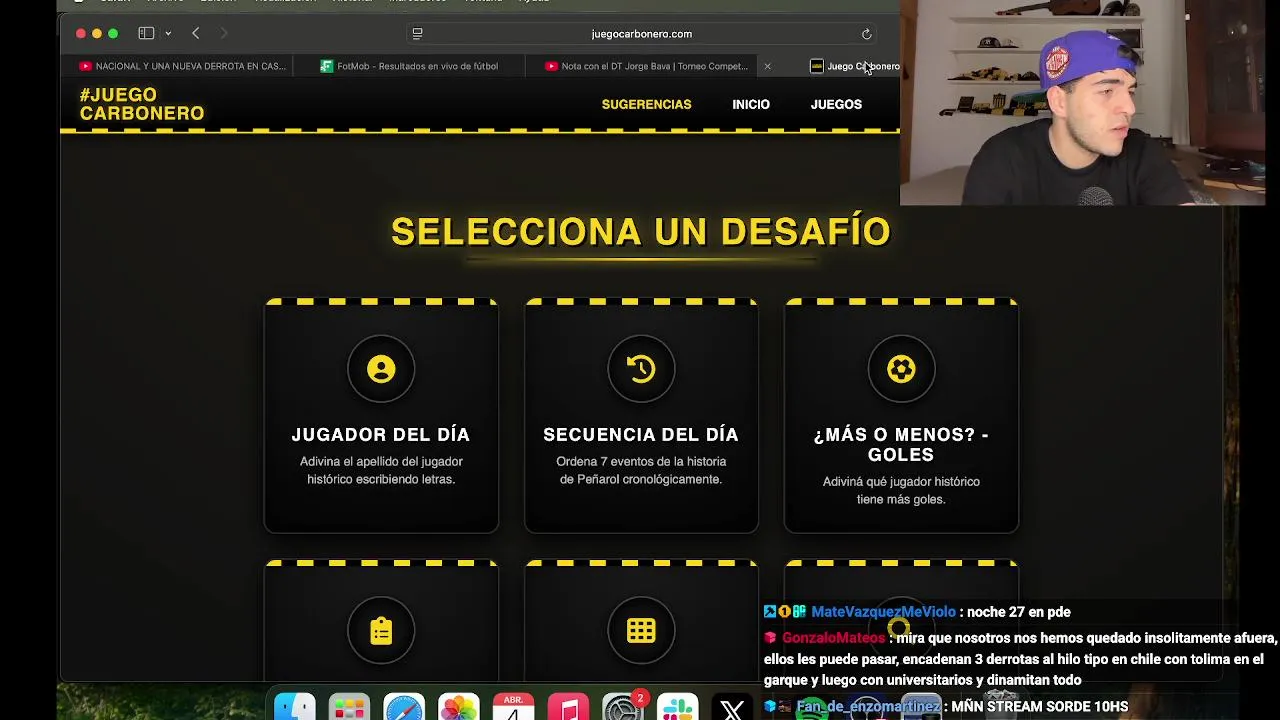The image size is (1280, 720).
Task: Click the site settings icon in address bar
Action: coord(417,34)
